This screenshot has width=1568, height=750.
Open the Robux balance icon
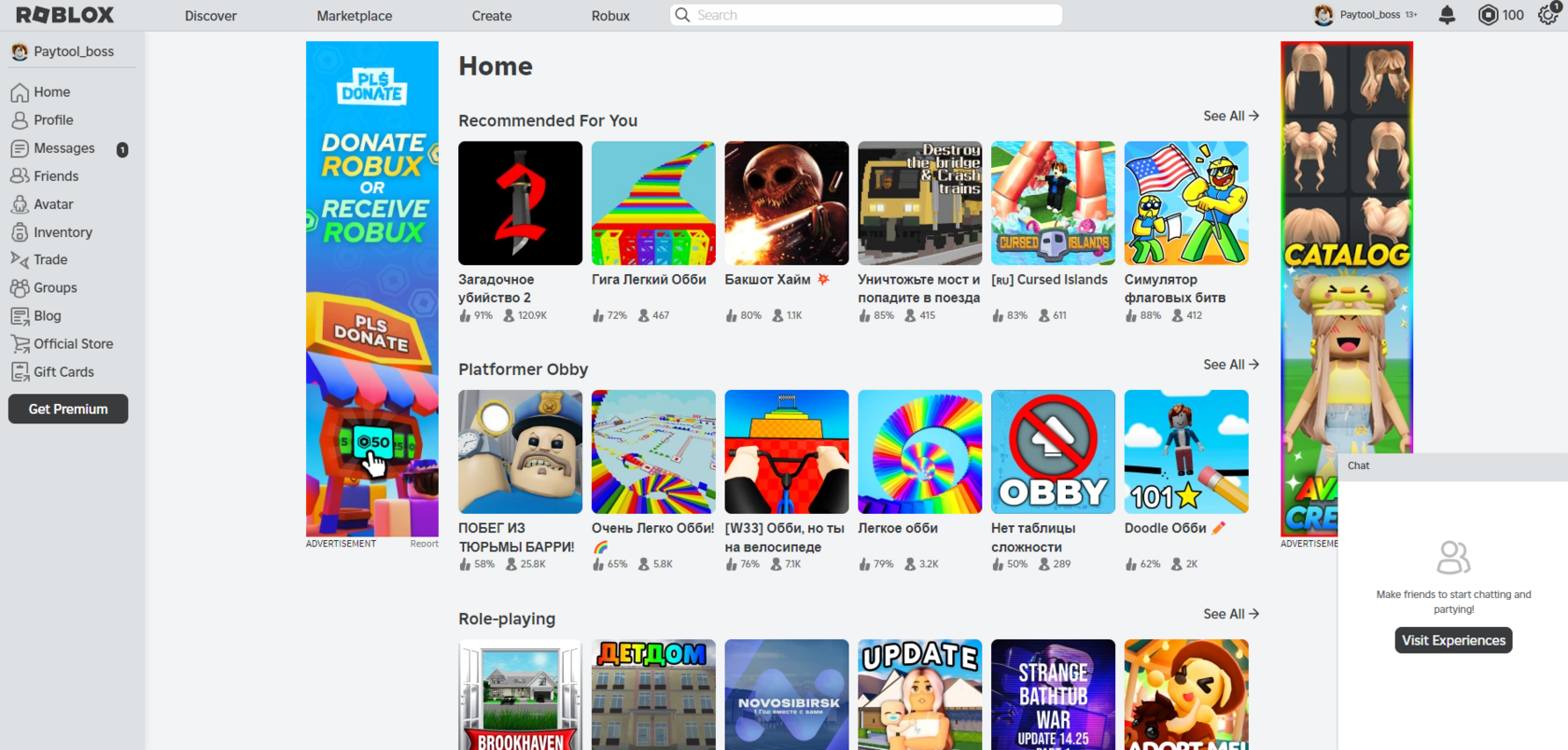click(1488, 15)
